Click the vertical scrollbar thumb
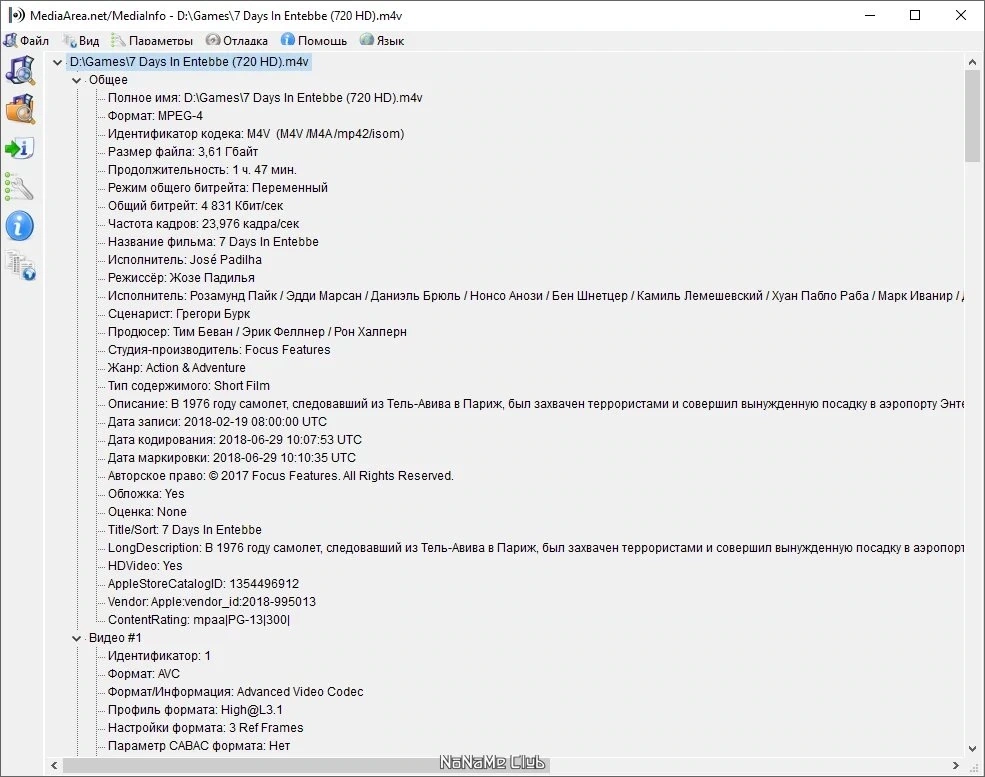 [972, 116]
